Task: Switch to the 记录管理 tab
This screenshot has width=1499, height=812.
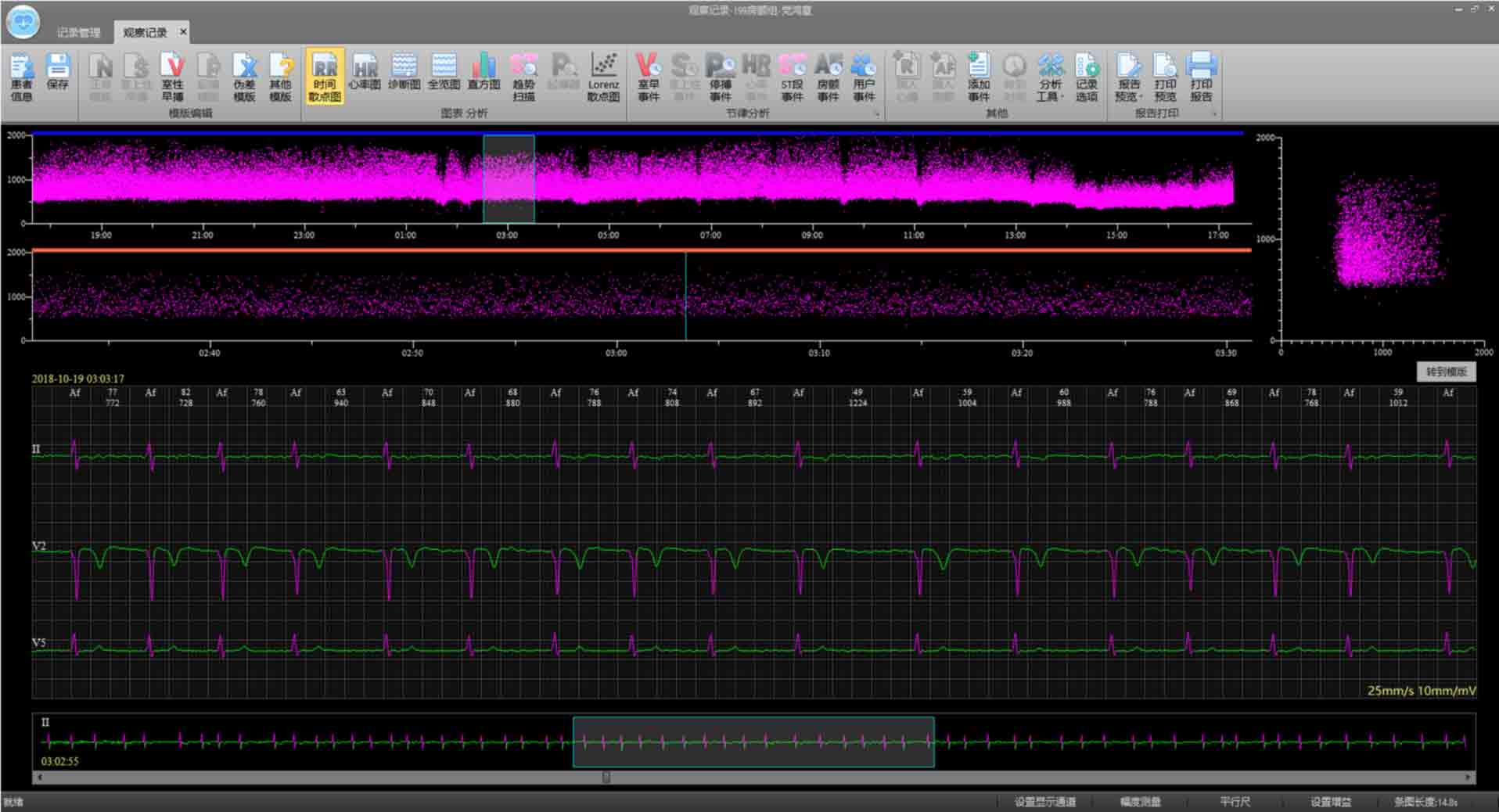Action: [78, 32]
